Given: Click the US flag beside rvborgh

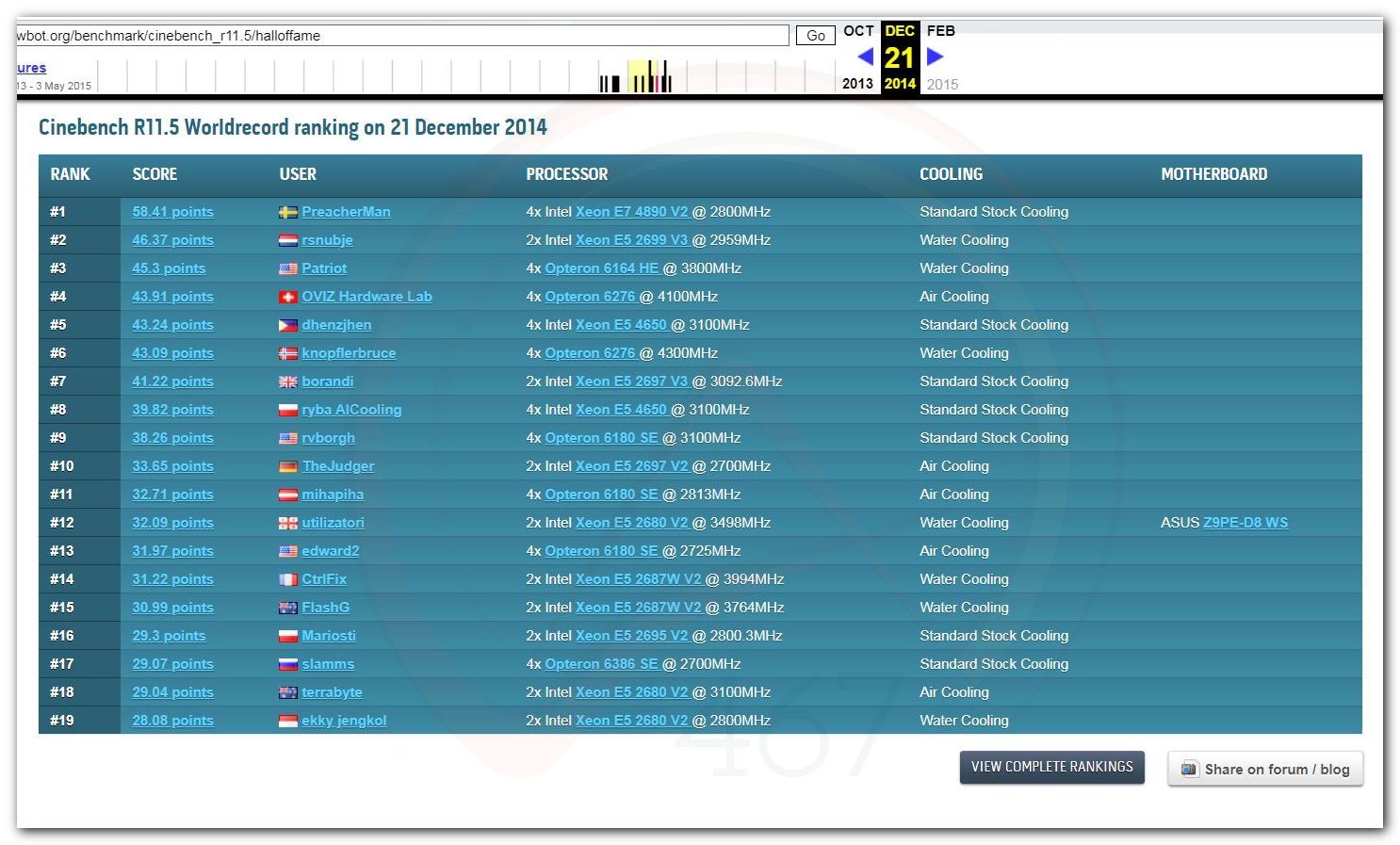Looking at the screenshot, I should [x=288, y=439].
